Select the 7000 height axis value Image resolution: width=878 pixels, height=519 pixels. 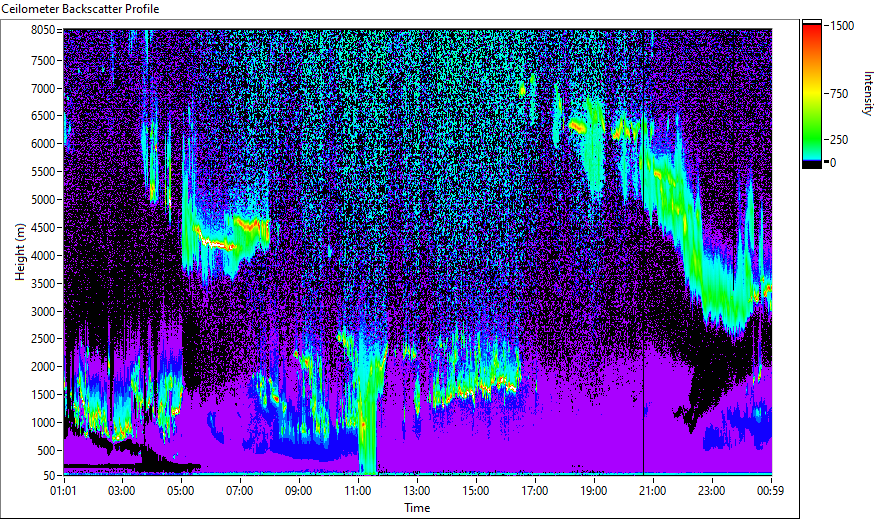pyautogui.click(x=43, y=88)
